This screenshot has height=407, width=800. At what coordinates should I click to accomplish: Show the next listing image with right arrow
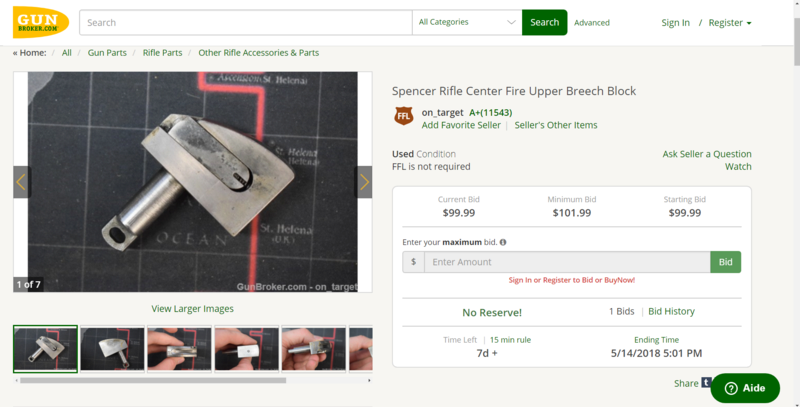click(363, 182)
